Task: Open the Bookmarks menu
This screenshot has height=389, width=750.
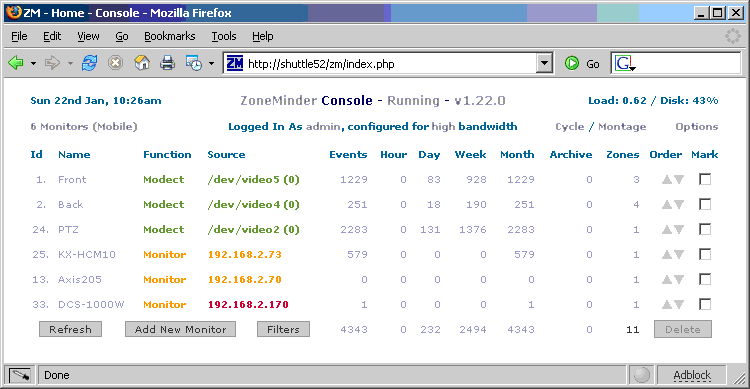Action: pos(169,36)
